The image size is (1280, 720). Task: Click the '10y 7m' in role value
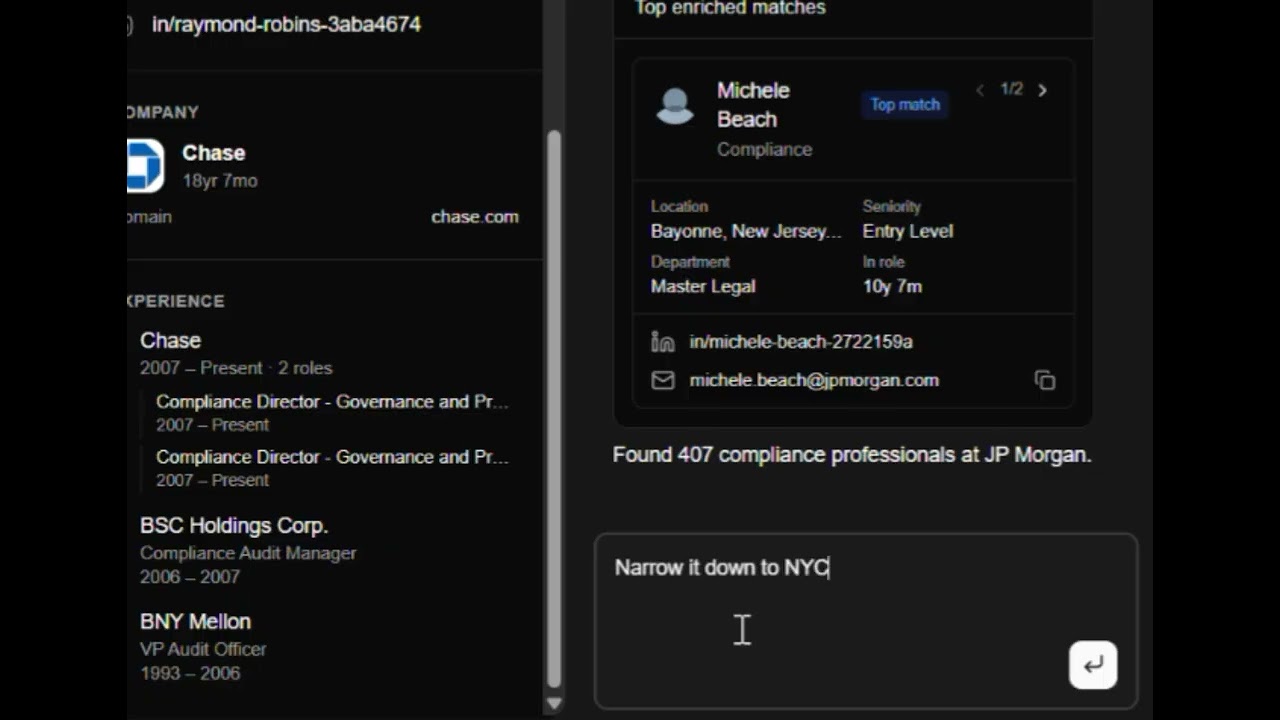pos(892,286)
